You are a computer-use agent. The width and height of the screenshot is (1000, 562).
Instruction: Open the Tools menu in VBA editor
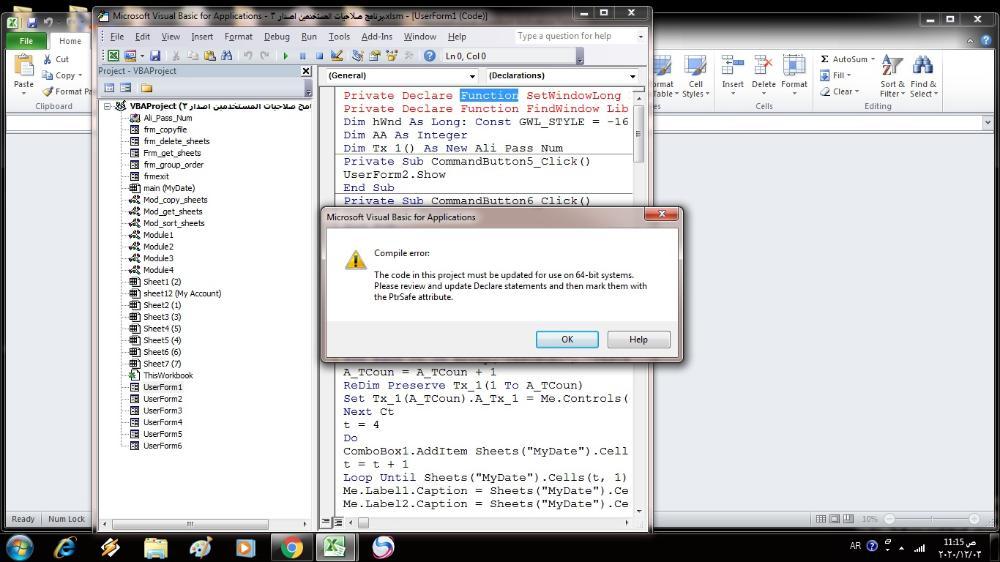pyautogui.click(x=339, y=37)
